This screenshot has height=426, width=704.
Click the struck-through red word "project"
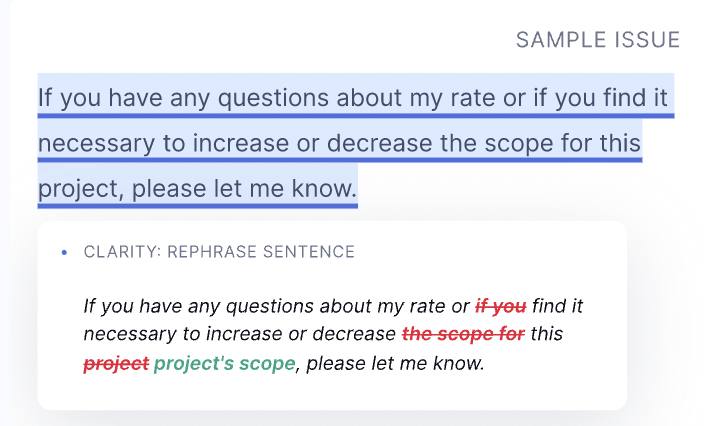point(116,363)
